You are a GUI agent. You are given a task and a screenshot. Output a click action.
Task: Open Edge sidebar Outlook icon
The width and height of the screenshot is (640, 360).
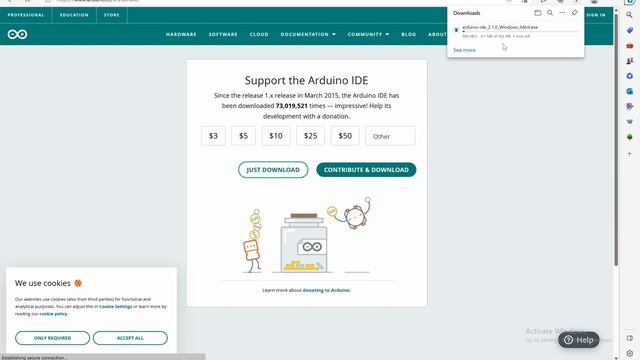[x=629, y=91]
